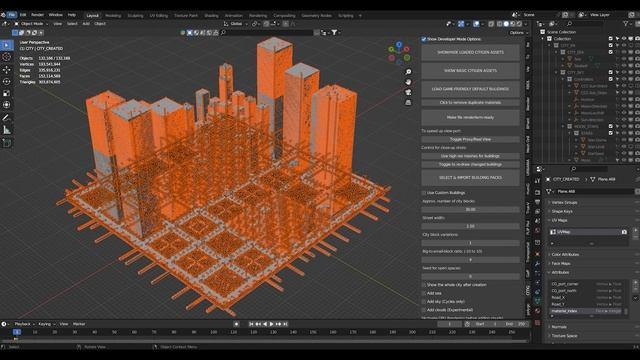
Task: Switch to the Modeling workspace tab
Action: tap(113, 16)
